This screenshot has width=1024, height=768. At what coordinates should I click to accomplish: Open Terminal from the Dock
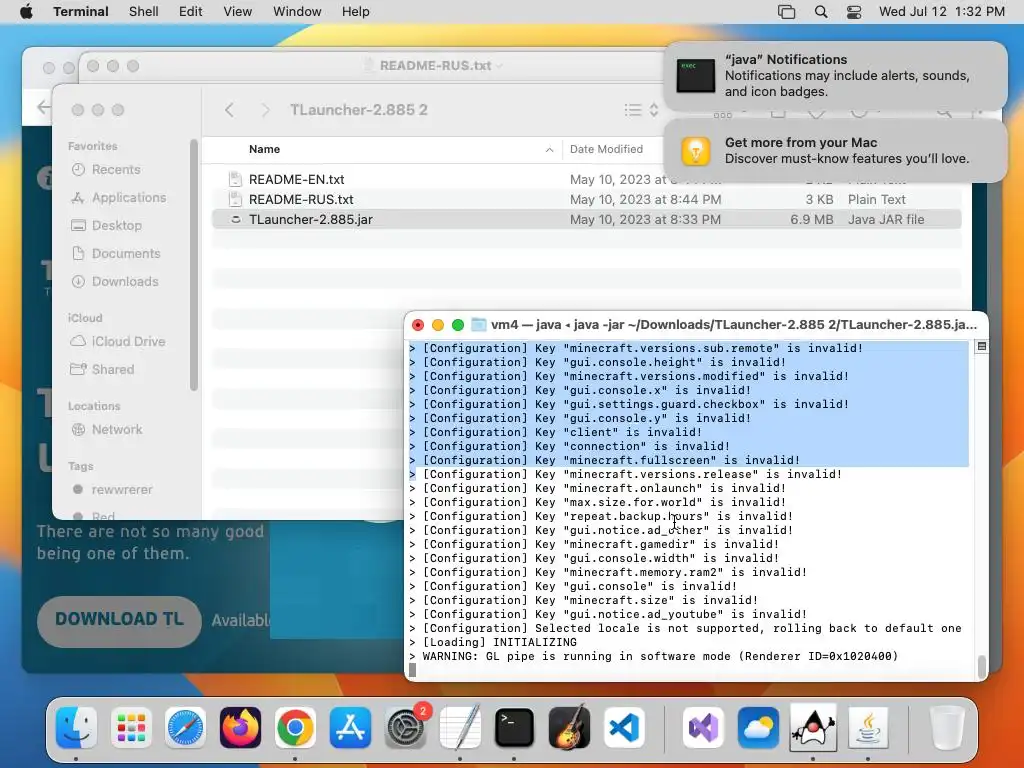[x=515, y=728]
